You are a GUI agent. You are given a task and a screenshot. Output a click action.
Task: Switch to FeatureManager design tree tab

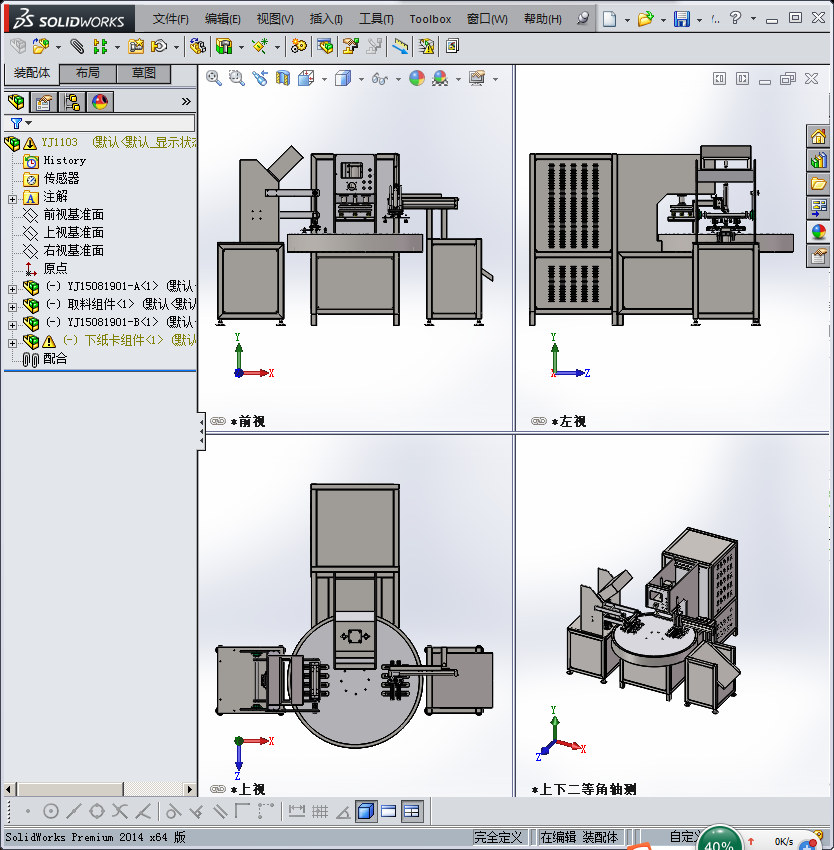pyautogui.click(x=16, y=102)
